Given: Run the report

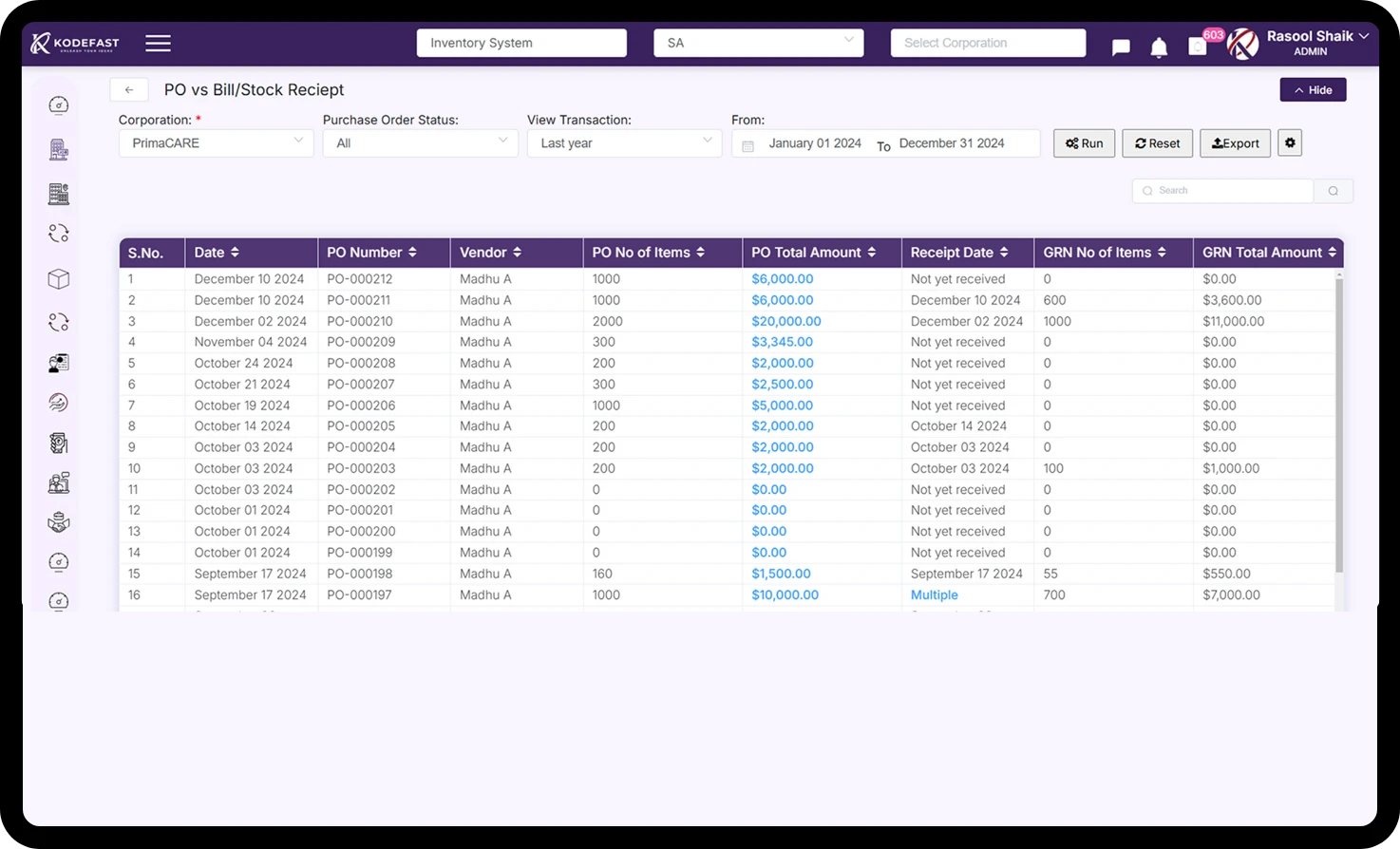Looking at the screenshot, I should click(x=1085, y=143).
